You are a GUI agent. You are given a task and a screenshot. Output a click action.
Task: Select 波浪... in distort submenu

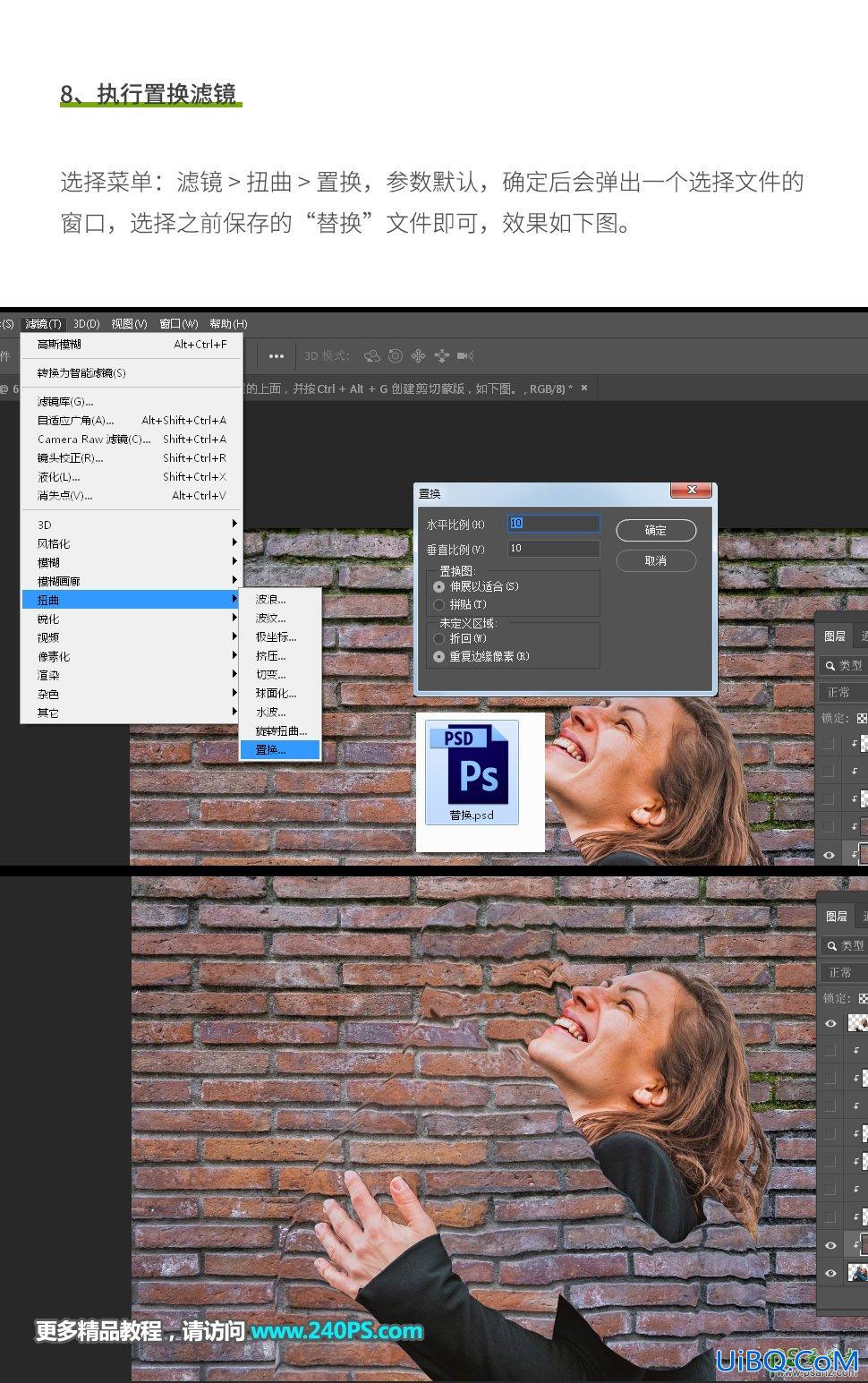click(280, 599)
